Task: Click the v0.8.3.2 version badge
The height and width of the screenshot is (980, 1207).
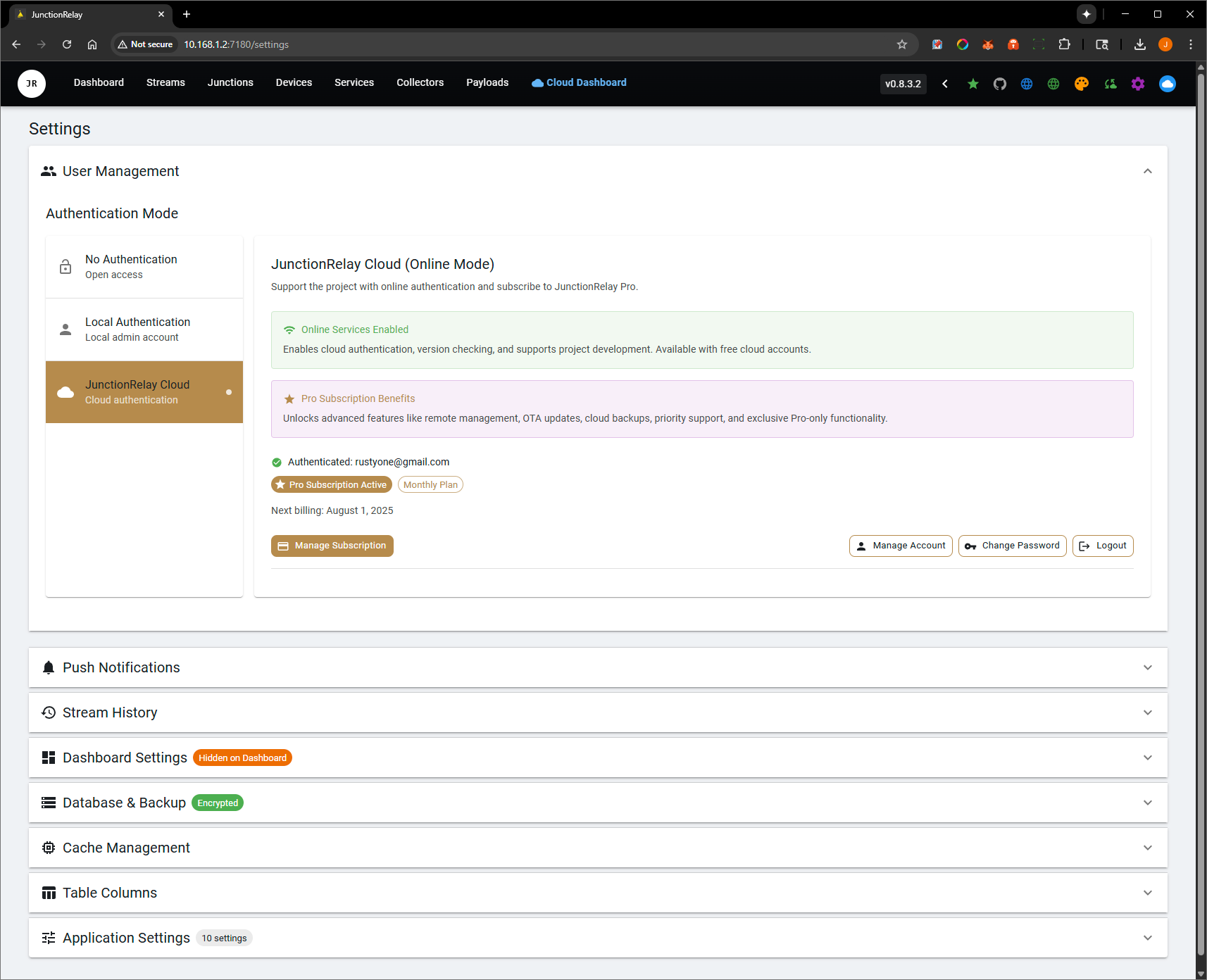Action: click(x=903, y=84)
